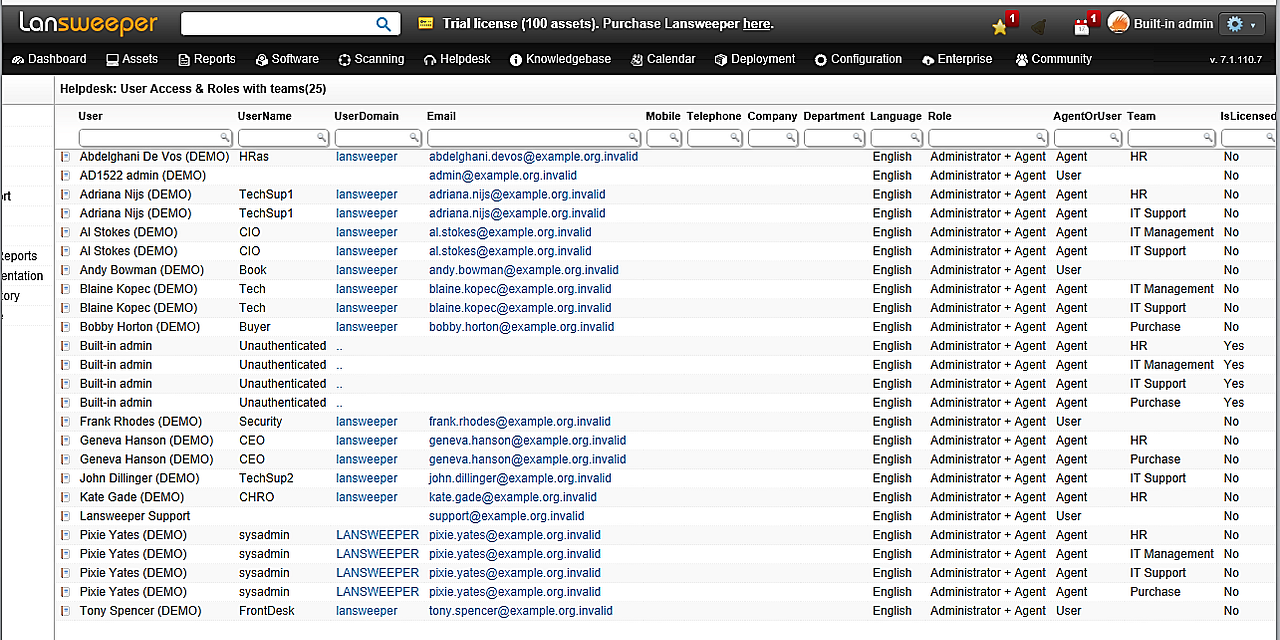Expand the Abdelghani De Vos row
This screenshot has height=640, width=1280.
pos(65,156)
